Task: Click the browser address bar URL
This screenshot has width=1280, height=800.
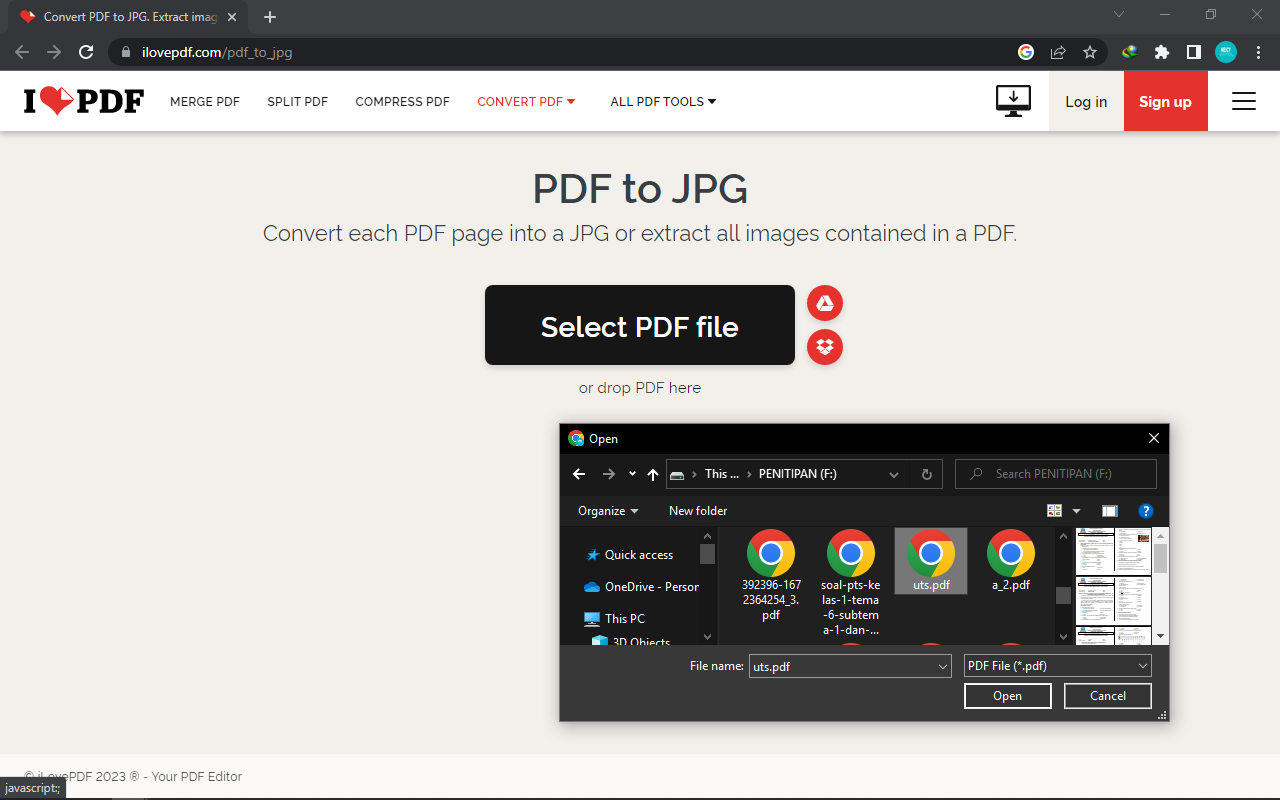Action: (x=217, y=52)
